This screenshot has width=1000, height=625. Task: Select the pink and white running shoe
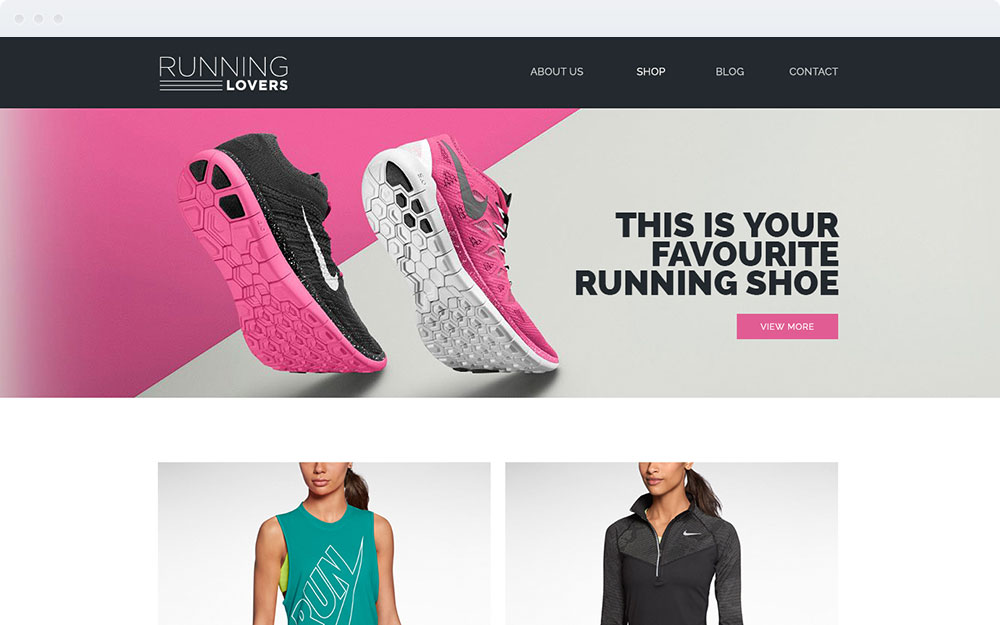tap(459, 252)
